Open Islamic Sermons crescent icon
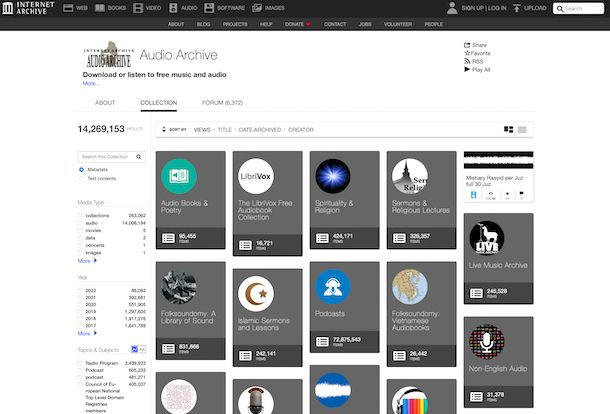610x414 pixels. pos(256,294)
